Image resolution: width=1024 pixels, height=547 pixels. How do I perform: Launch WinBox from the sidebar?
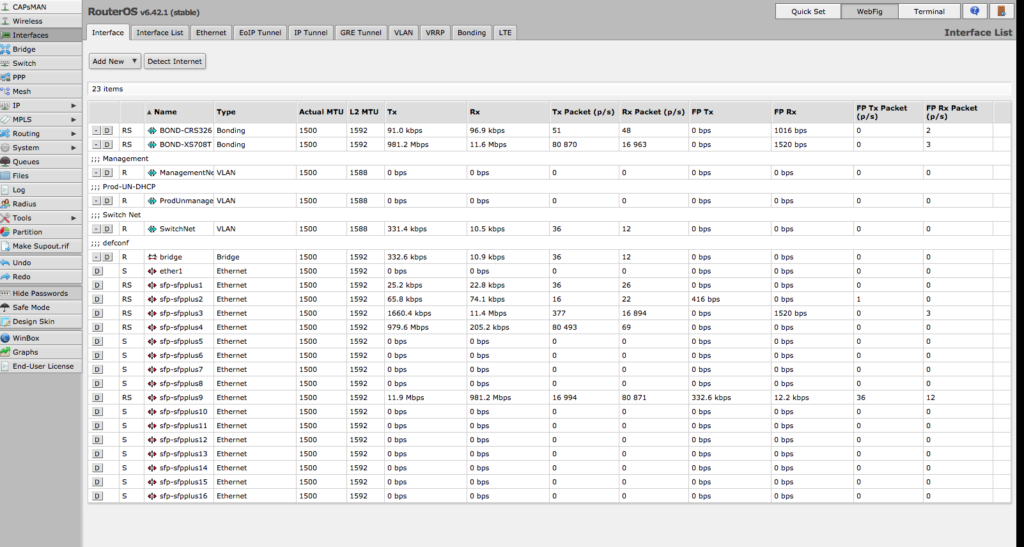pos(25,338)
